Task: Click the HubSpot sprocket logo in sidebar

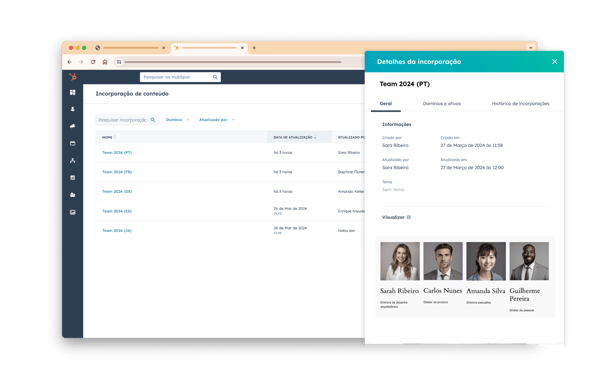Action: [73, 77]
